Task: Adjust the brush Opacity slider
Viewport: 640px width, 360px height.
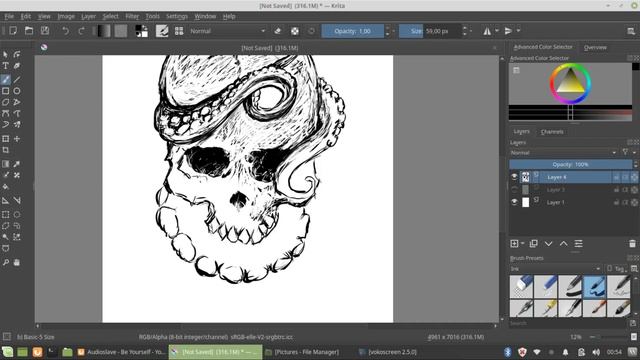Action: pyautogui.click(x=353, y=31)
